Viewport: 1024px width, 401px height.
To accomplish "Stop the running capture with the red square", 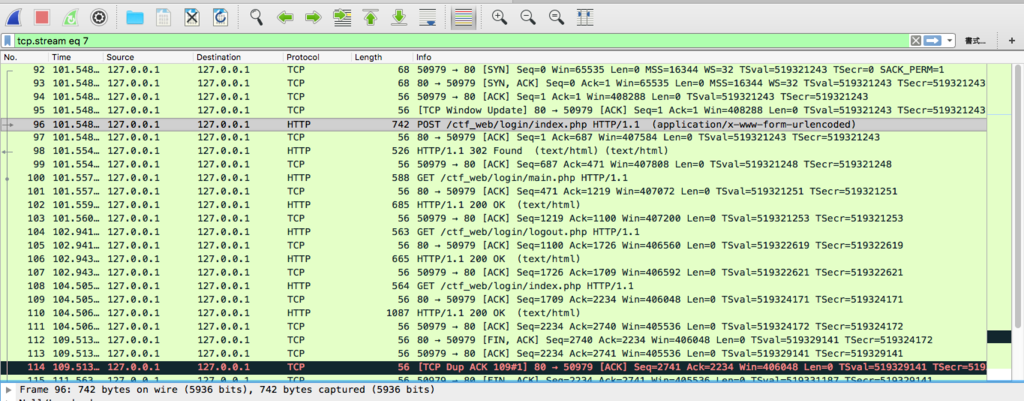I will 42,17.
